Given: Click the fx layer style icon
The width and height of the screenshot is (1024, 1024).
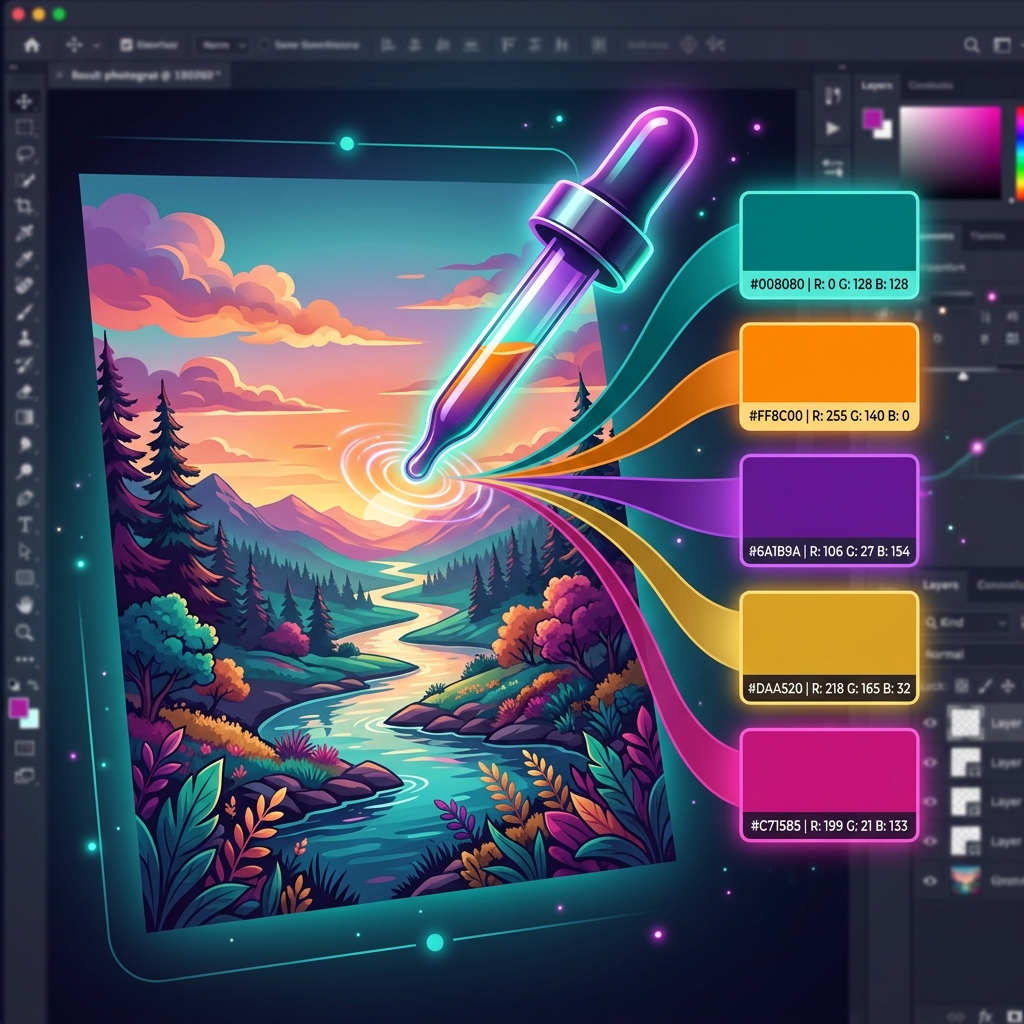Looking at the screenshot, I should click(x=985, y=1016).
